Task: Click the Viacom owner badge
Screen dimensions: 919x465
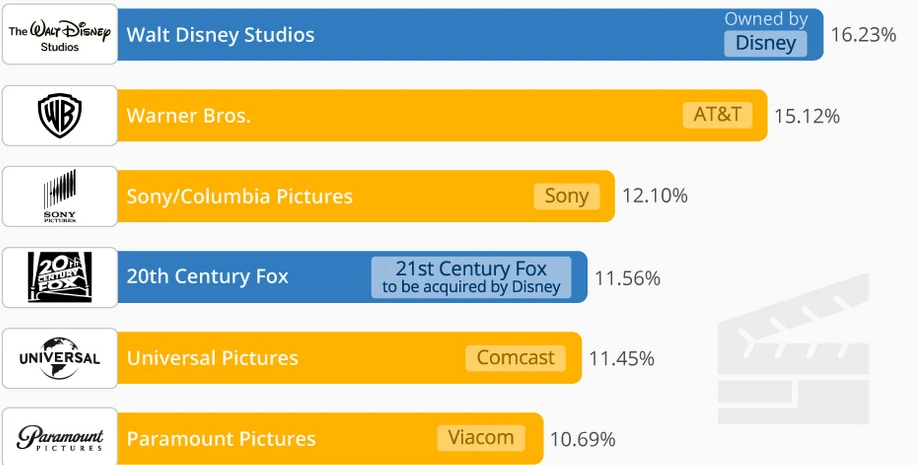Action: pyautogui.click(x=481, y=438)
